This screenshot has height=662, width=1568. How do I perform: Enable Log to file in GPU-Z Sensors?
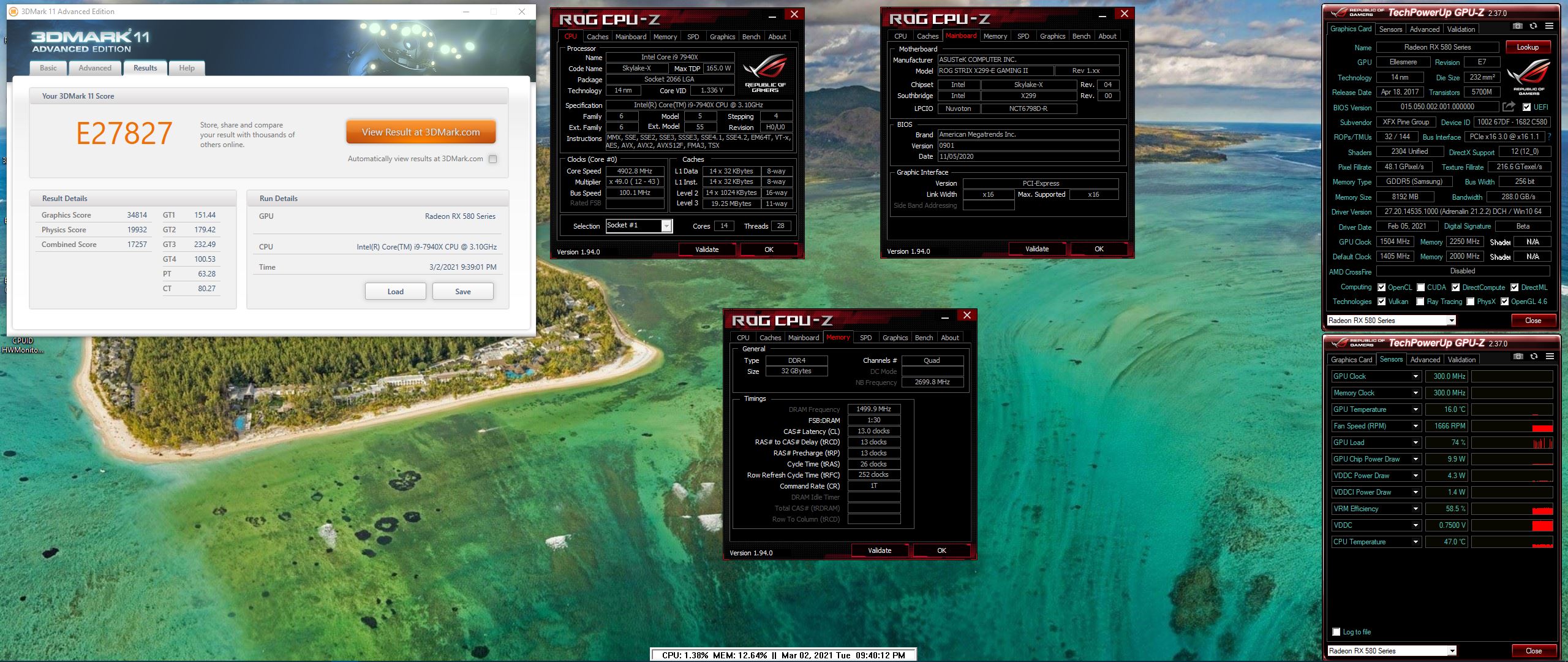pyautogui.click(x=1336, y=632)
